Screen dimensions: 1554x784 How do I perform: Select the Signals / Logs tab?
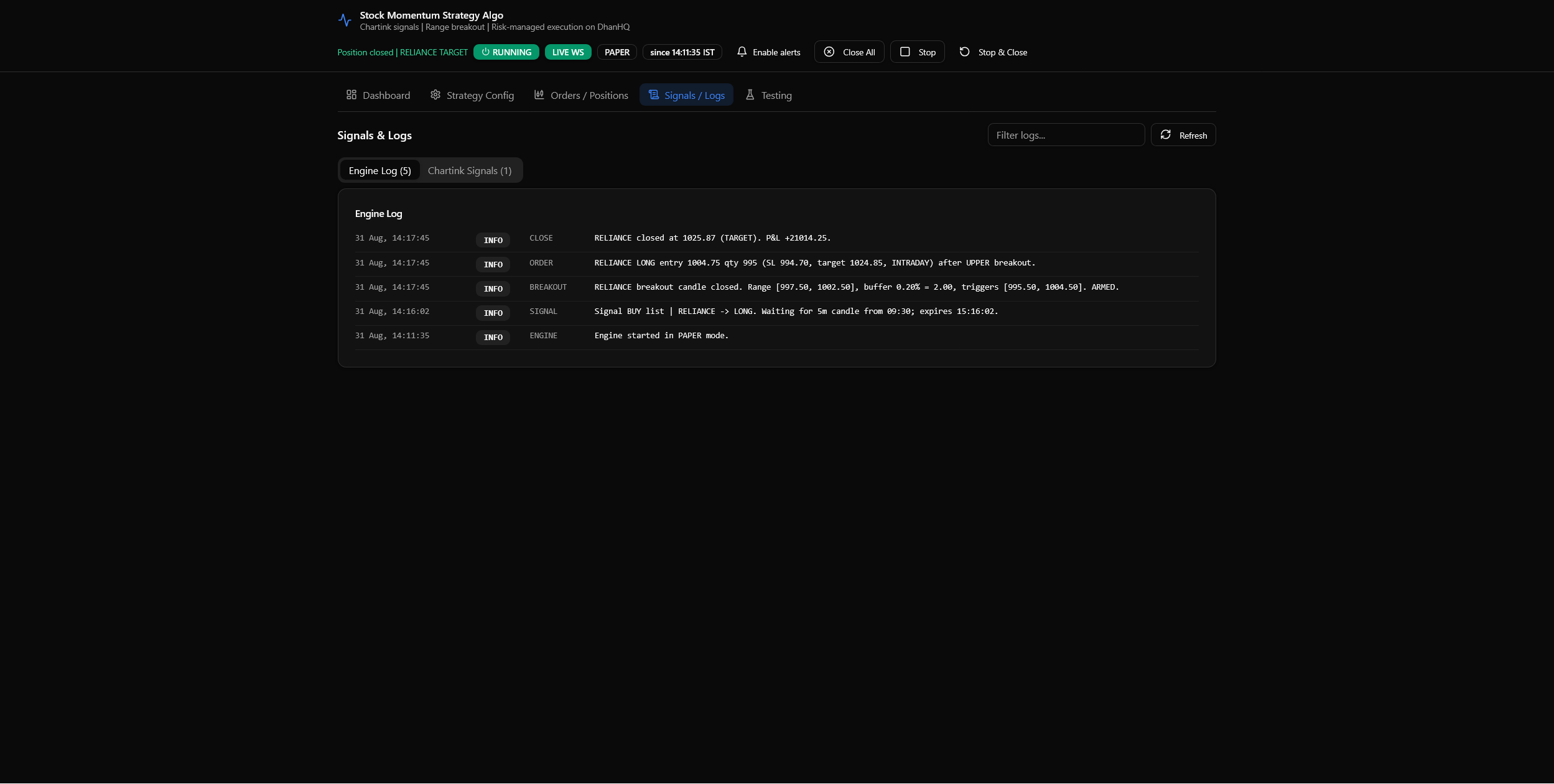(686, 95)
